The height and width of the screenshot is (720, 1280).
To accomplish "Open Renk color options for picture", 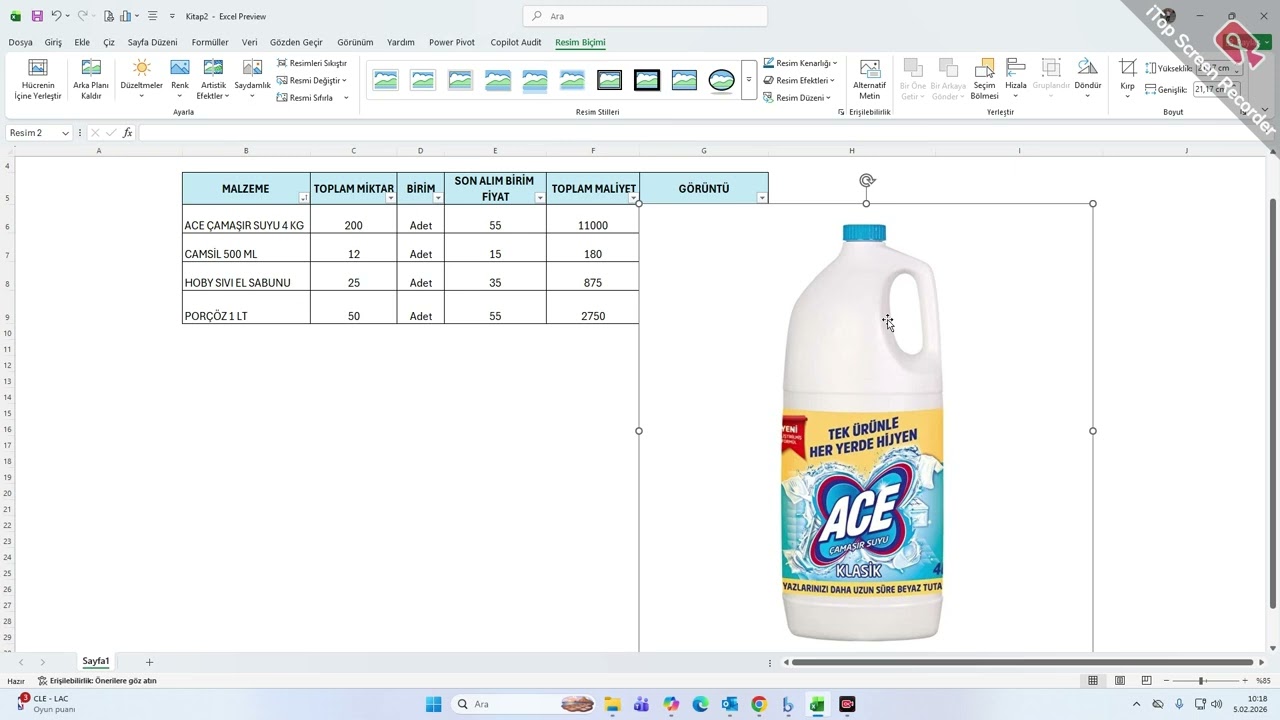I will point(180,80).
